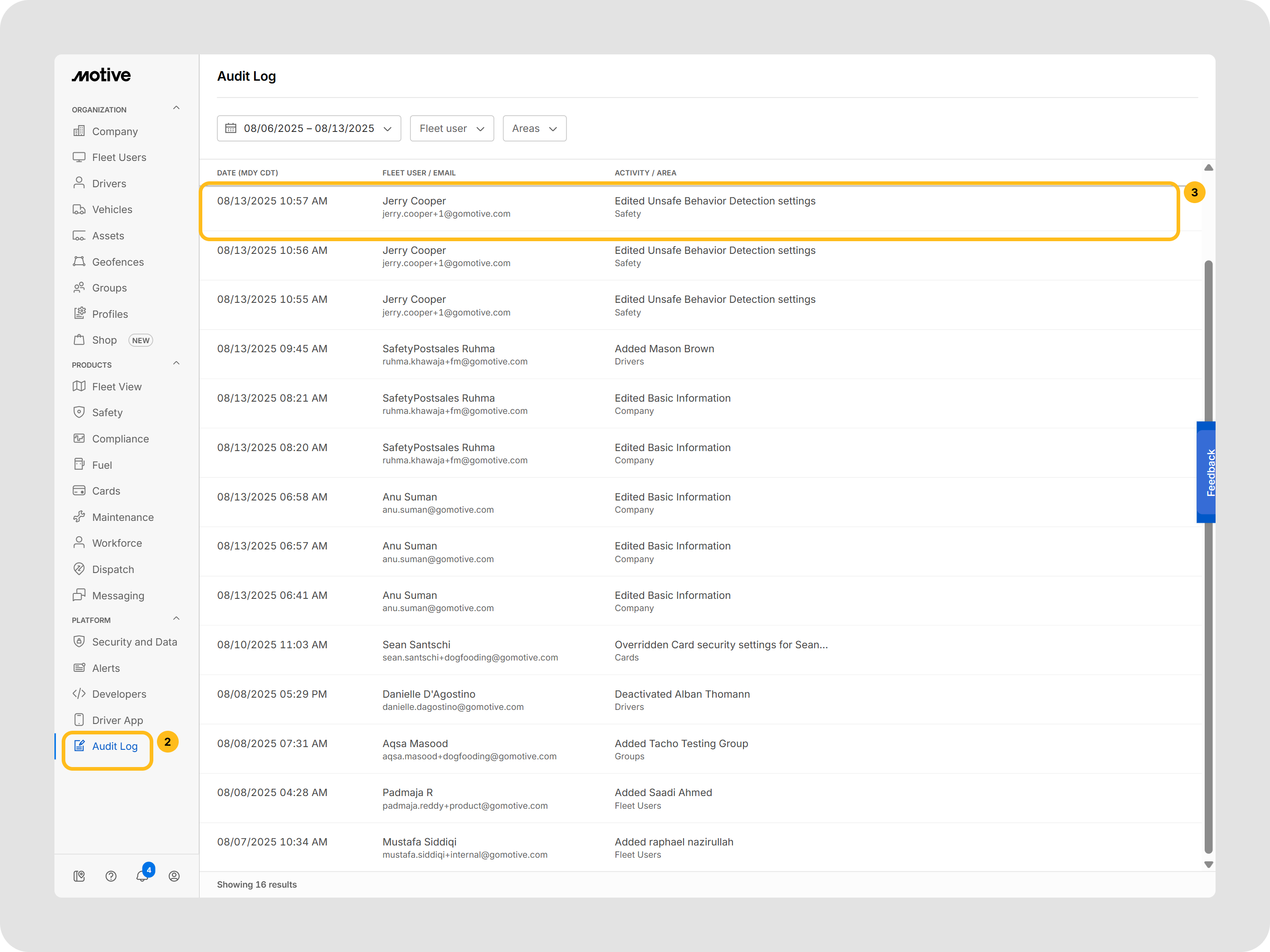
Task: Select the Developers code icon
Action: [79, 694]
